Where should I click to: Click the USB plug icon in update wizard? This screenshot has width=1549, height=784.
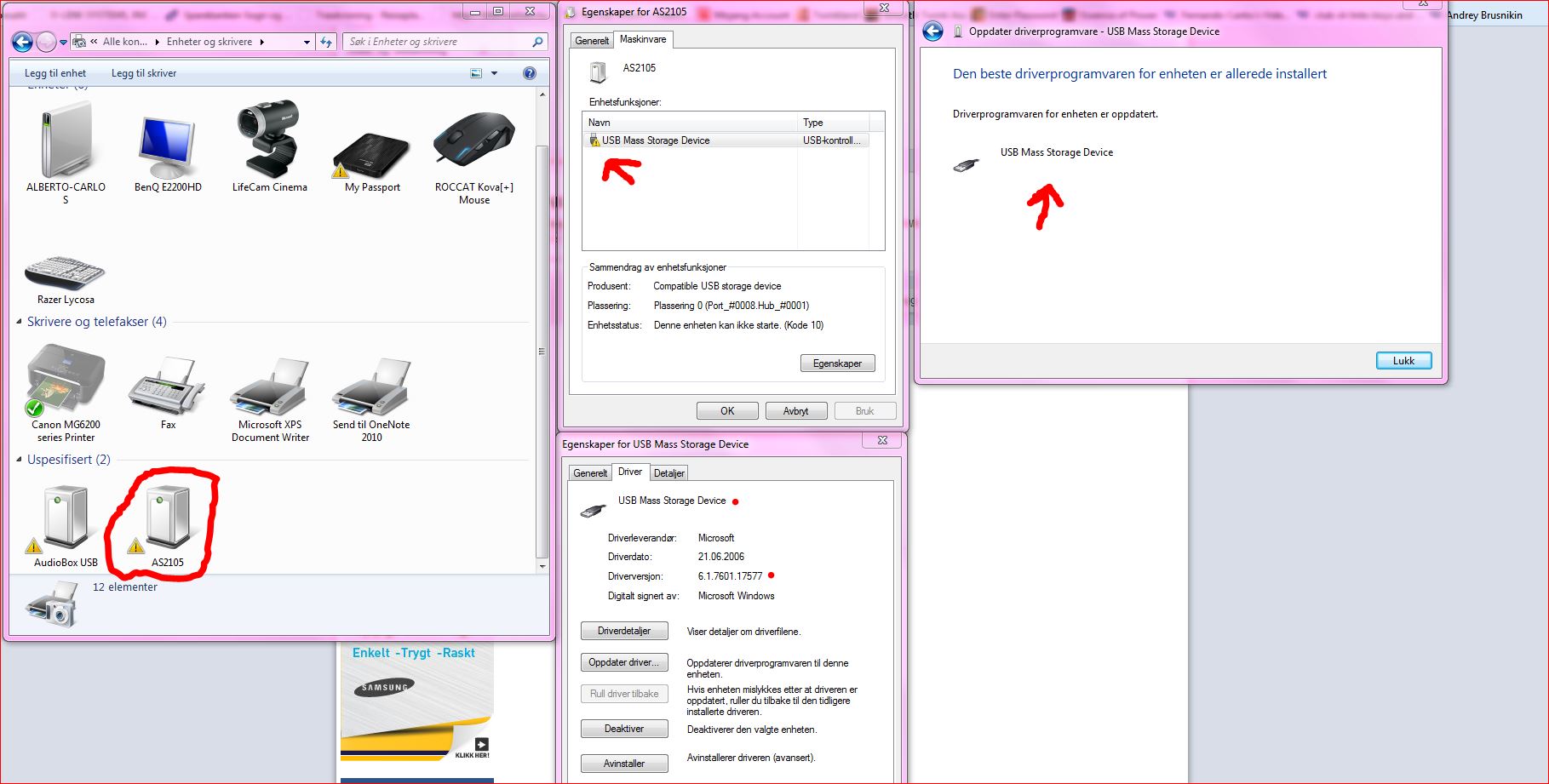(x=966, y=165)
